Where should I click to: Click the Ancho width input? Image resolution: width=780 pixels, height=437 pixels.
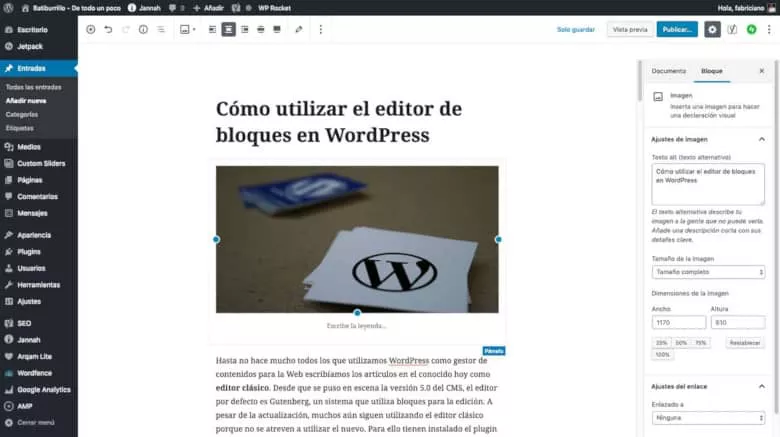coord(679,323)
